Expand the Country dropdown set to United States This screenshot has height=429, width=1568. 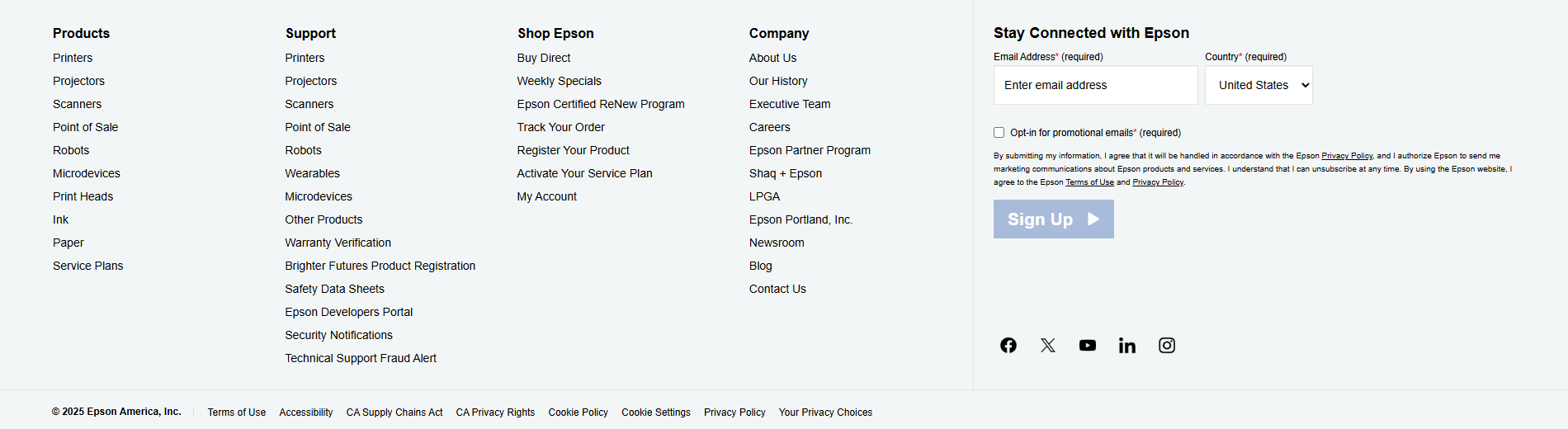(1259, 85)
